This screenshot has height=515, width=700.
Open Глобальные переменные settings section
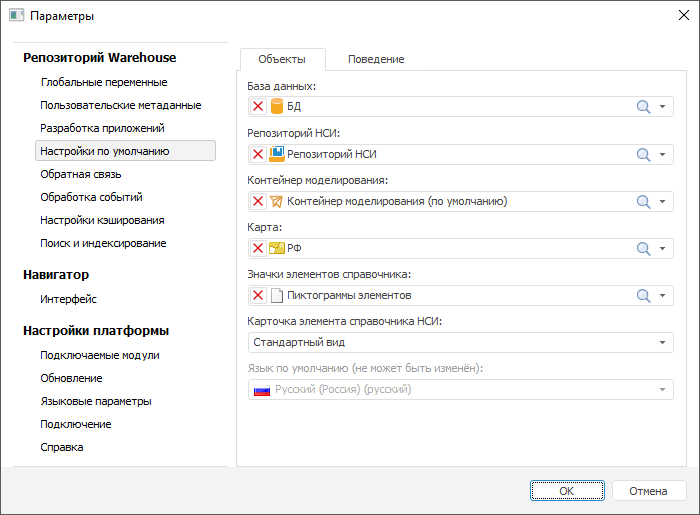pyautogui.click(x=104, y=82)
